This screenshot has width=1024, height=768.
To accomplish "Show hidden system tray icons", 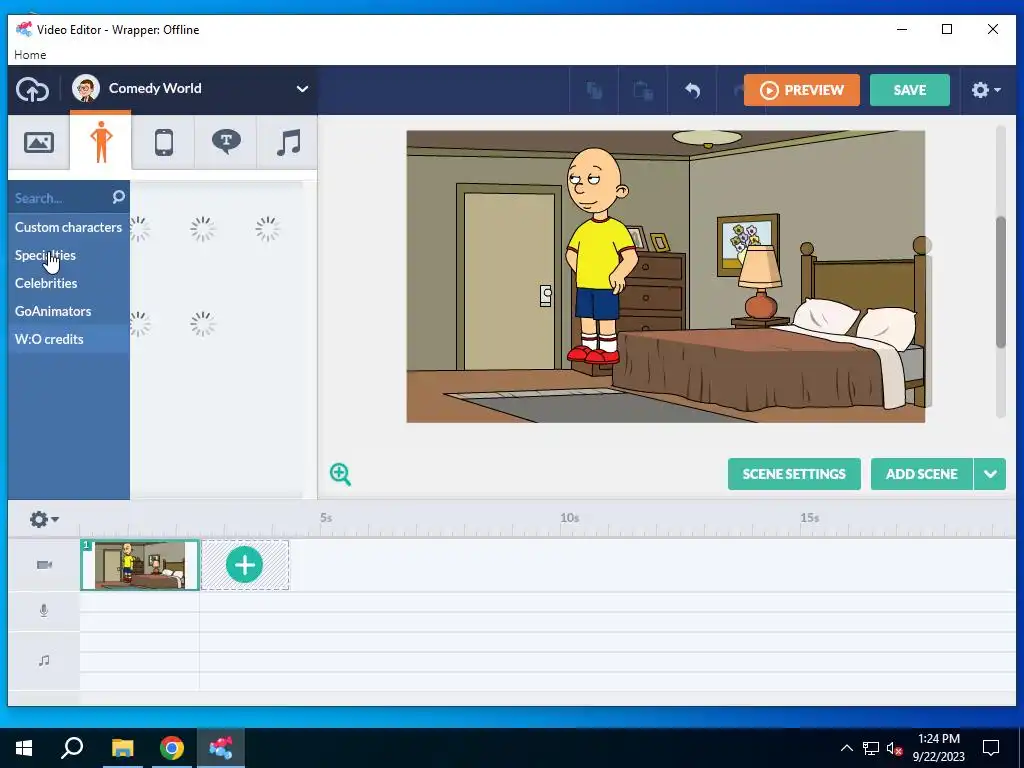I will [x=846, y=748].
